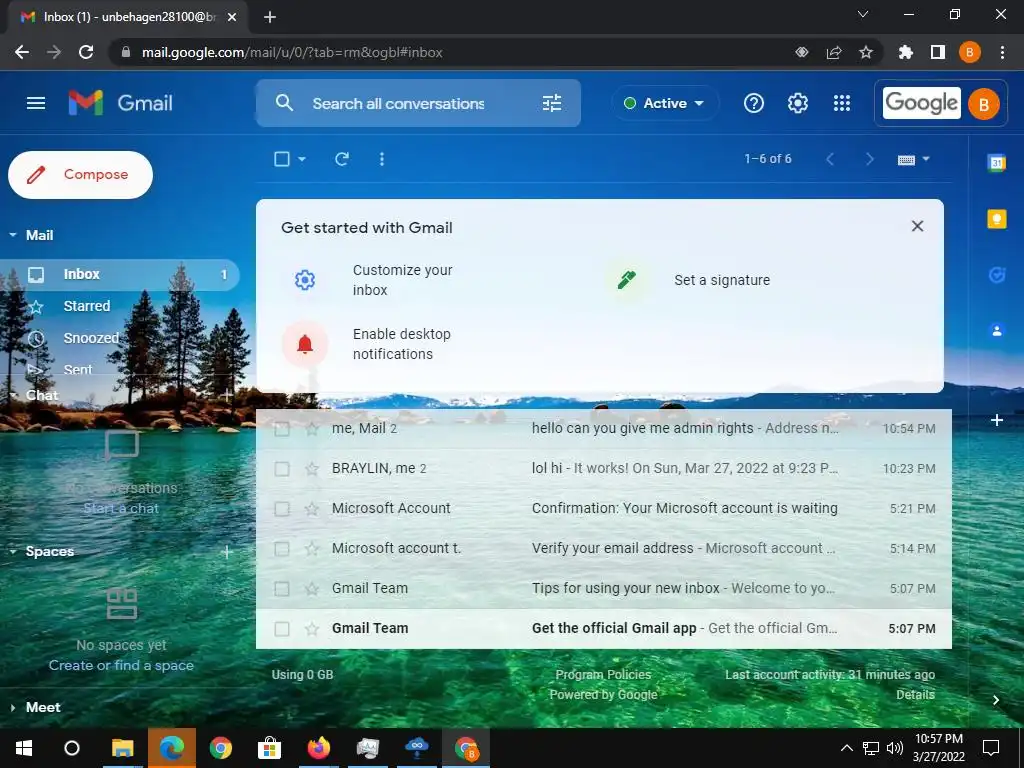Expand the Meet section

coord(13,707)
